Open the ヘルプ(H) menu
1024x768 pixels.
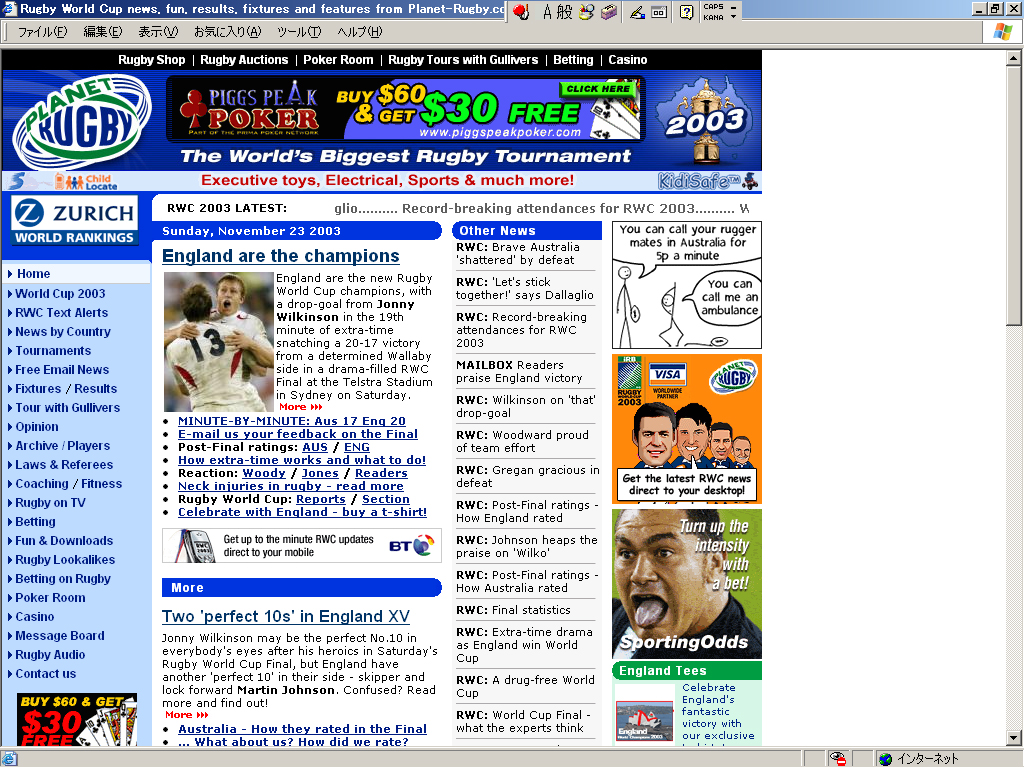pyautogui.click(x=360, y=32)
